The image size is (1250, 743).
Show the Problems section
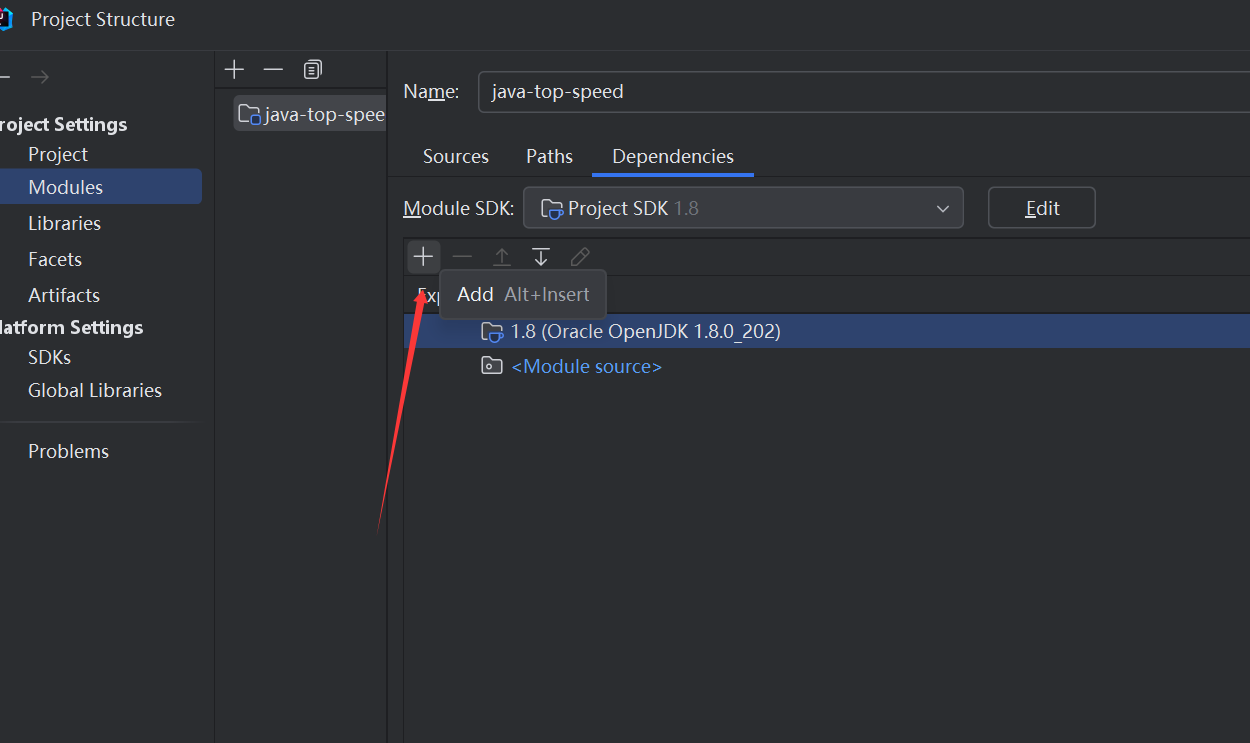point(68,451)
